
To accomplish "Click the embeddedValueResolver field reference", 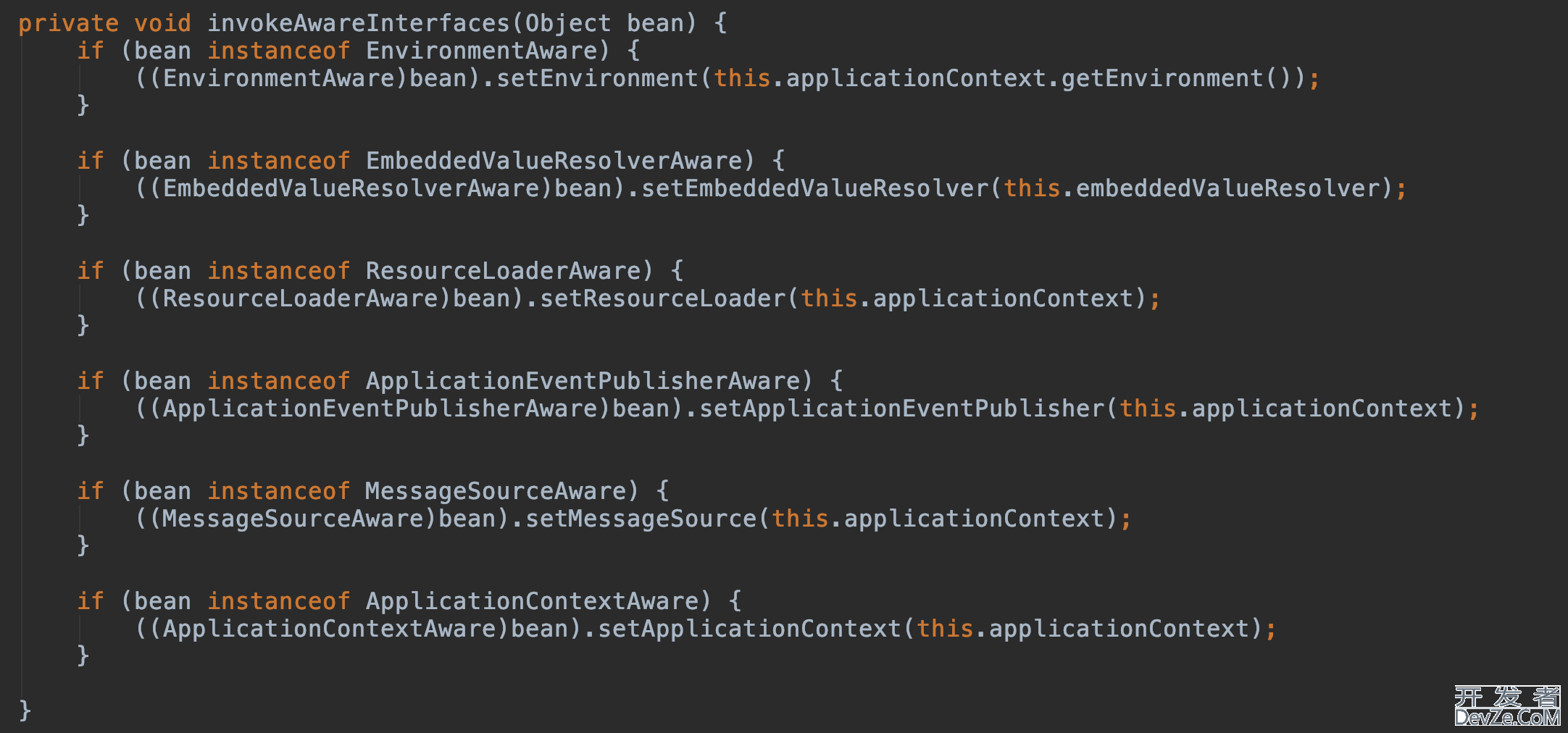I will coord(1228,188).
